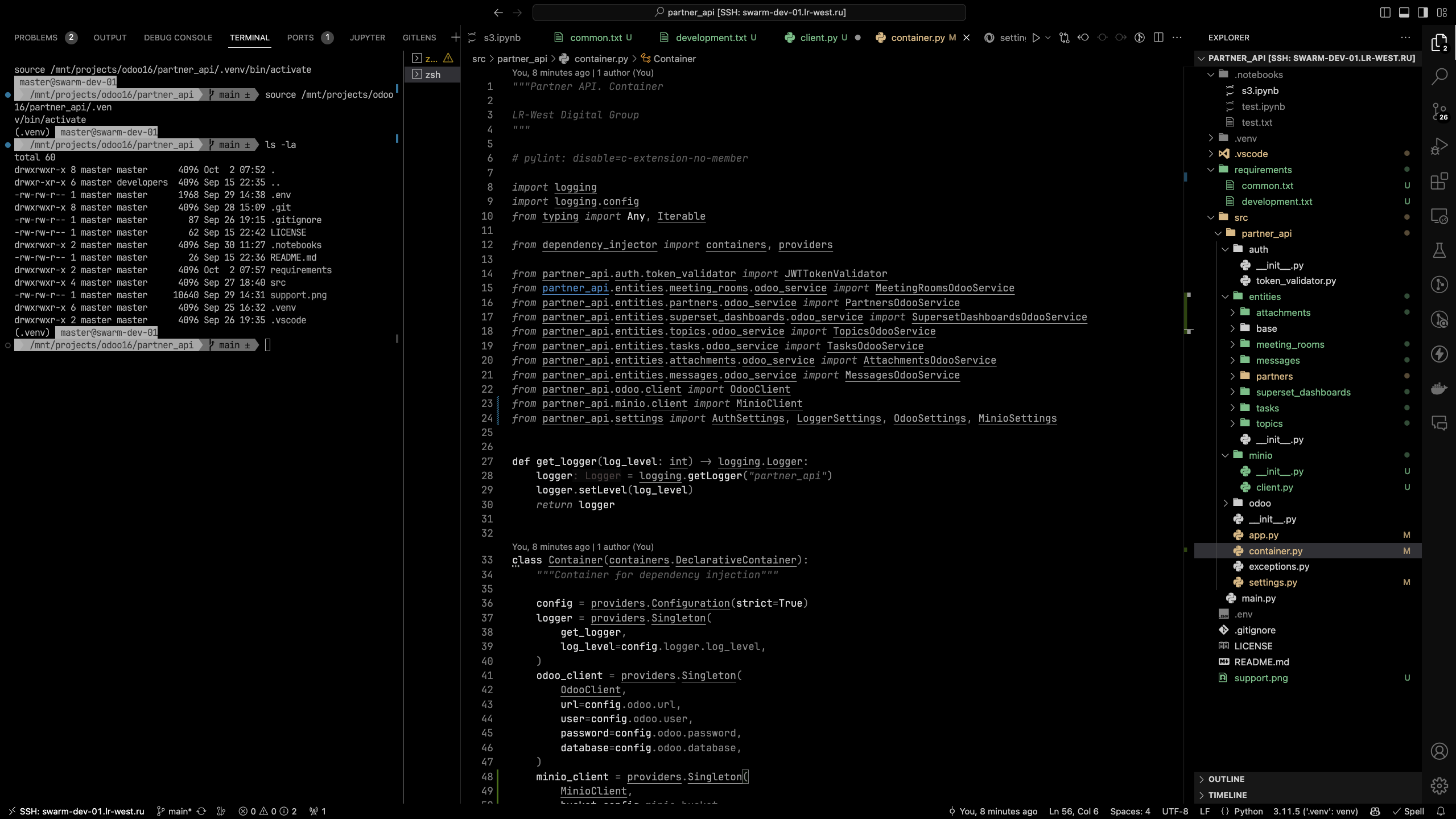Toggle the bottom panel layout button
The image size is (1456, 819).
(x=1404, y=13)
